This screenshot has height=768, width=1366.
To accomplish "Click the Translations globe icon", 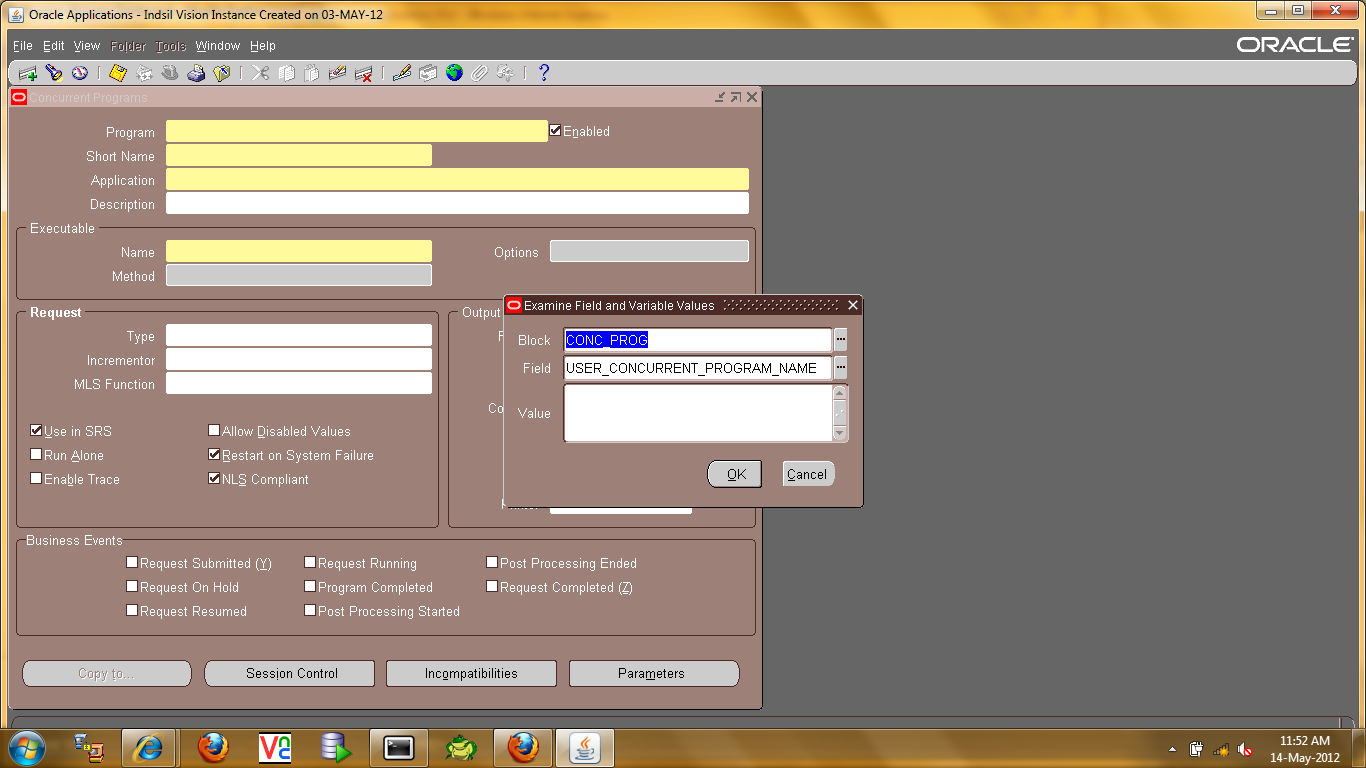I will coord(454,73).
